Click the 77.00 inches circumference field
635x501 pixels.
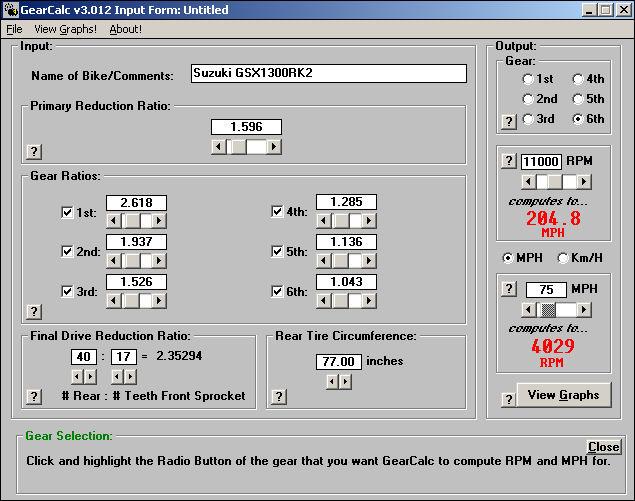[339, 362]
